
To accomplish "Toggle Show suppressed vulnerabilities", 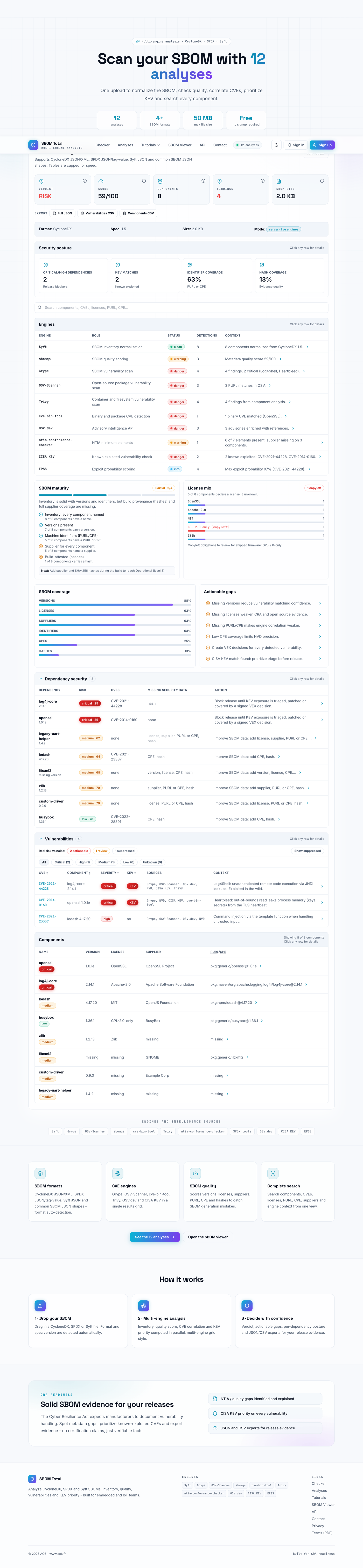I will pos(308,851).
